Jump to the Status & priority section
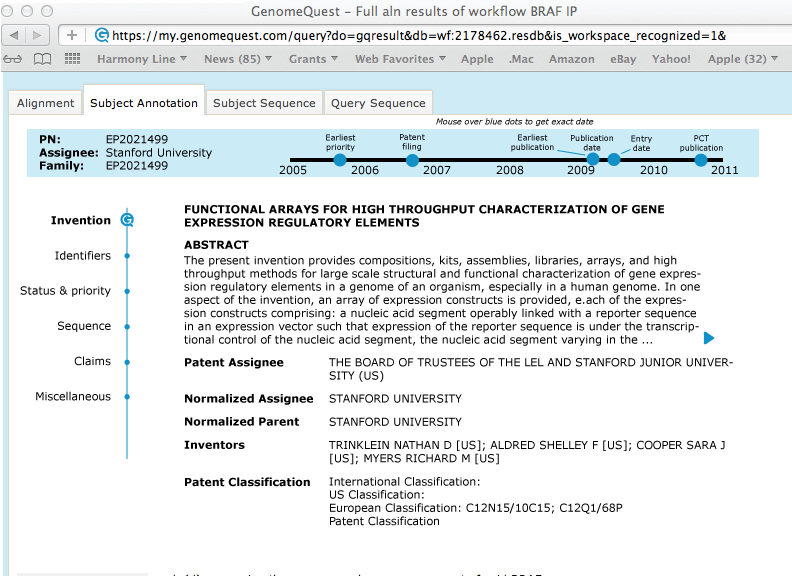This screenshot has height=576, width=792. click(65, 291)
